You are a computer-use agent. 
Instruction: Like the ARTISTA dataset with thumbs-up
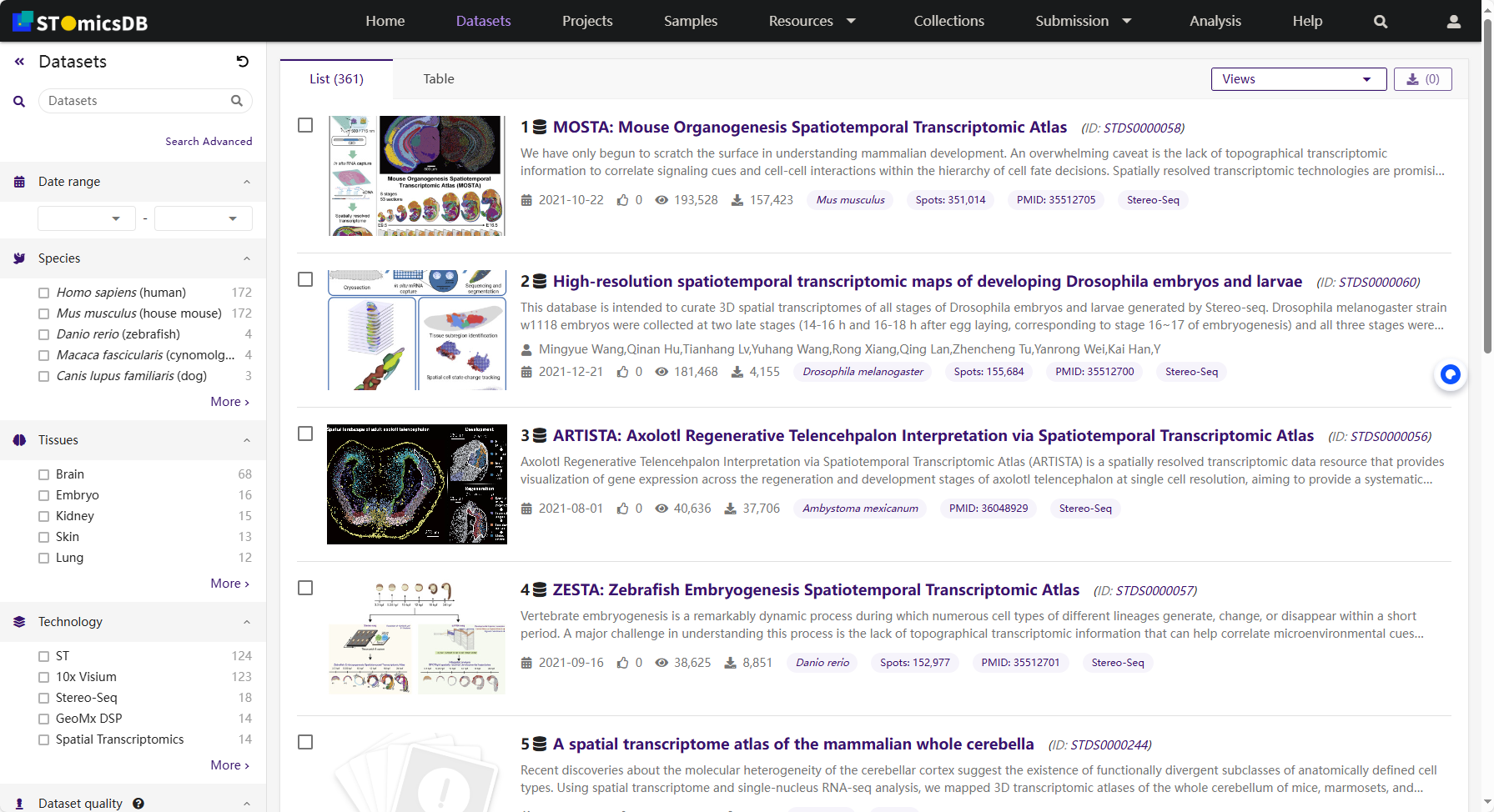click(623, 509)
